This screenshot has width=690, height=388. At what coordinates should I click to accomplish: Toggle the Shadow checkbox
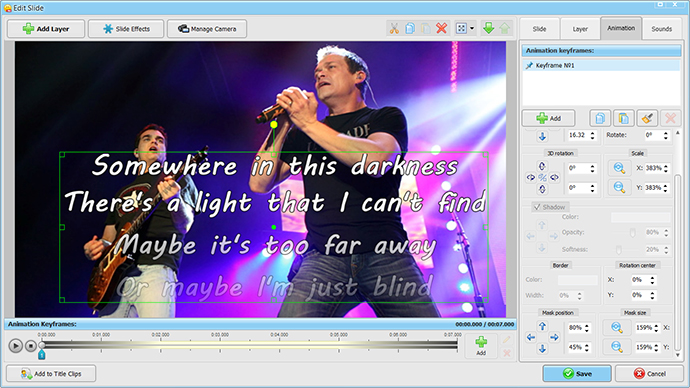[537, 207]
